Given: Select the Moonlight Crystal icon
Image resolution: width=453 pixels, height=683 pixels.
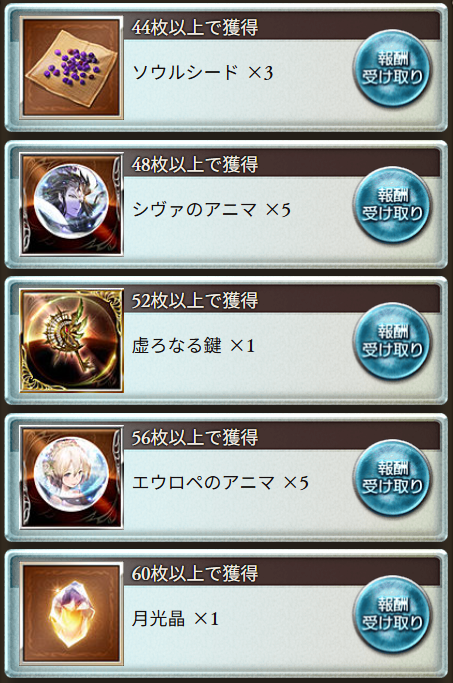Looking at the screenshot, I should click(x=71, y=614).
